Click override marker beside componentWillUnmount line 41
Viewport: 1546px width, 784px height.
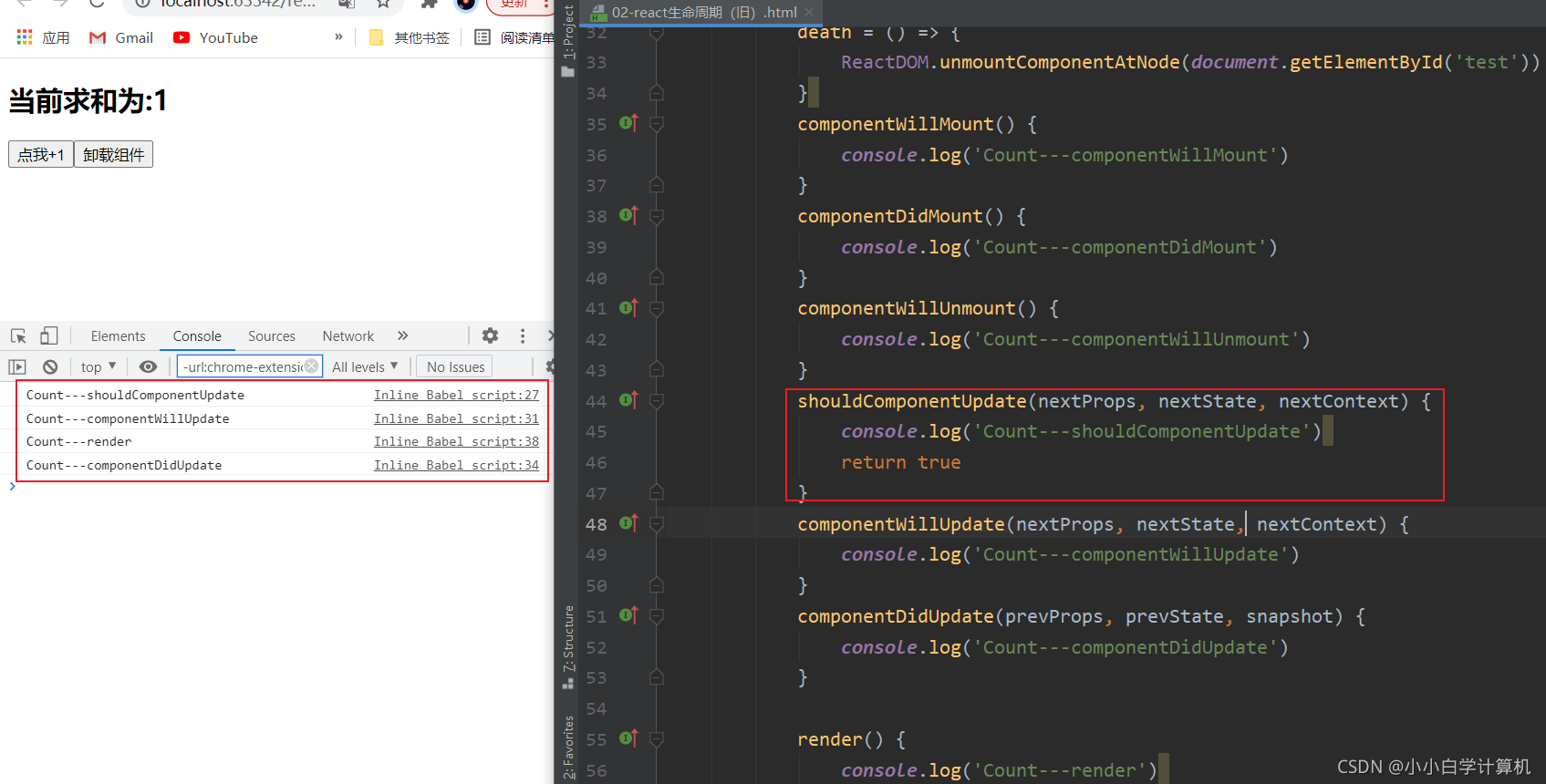point(628,307)
